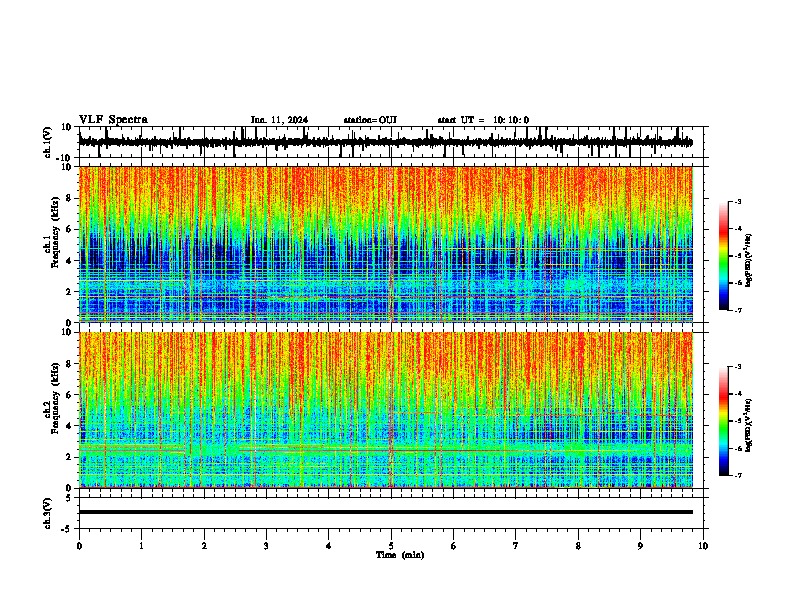Click the time axis tick label "4"
Screen dimensions: 792x612
329,546
